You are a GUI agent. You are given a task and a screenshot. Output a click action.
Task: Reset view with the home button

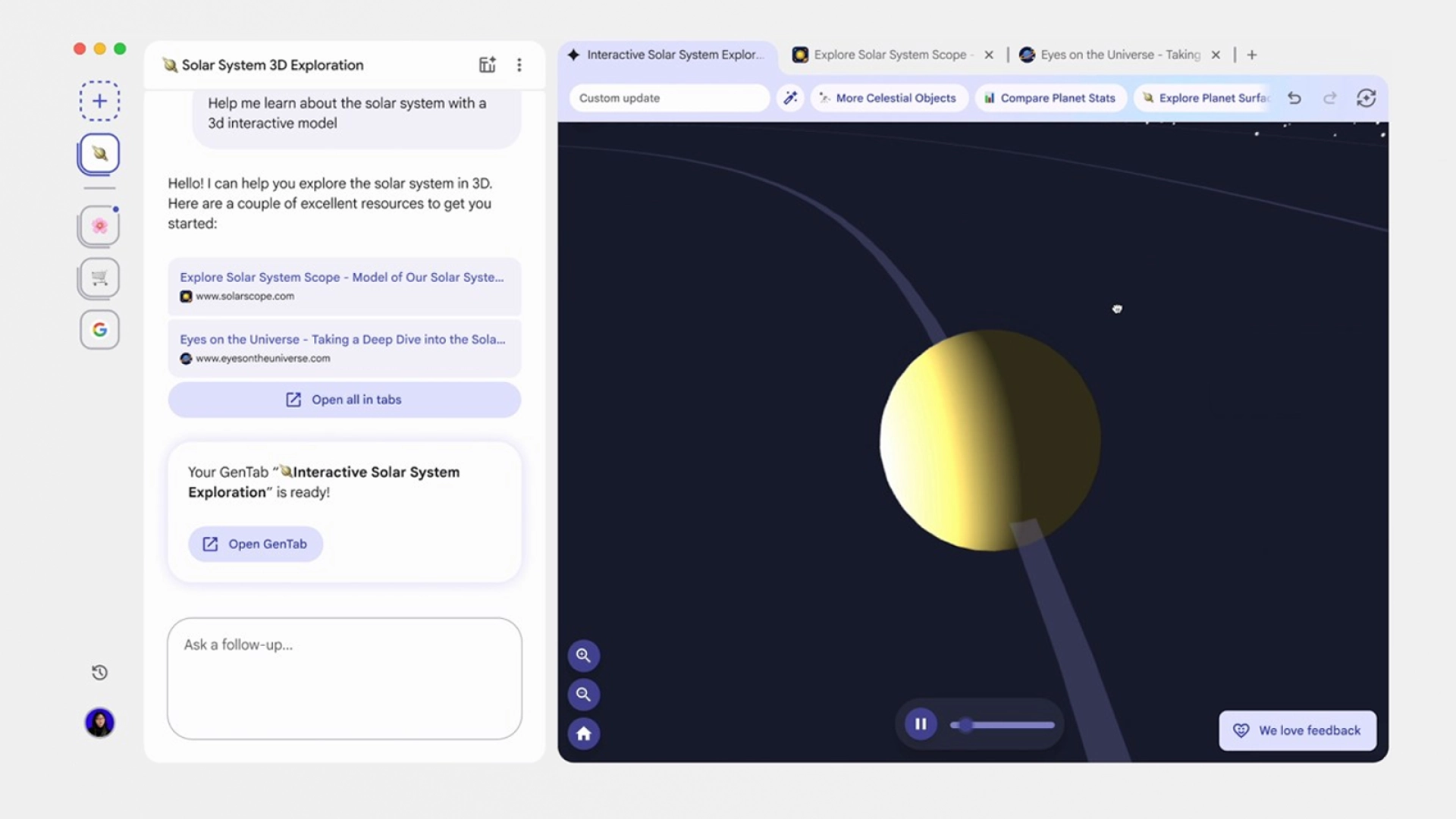pyautogui.click(x=583, y=733)
